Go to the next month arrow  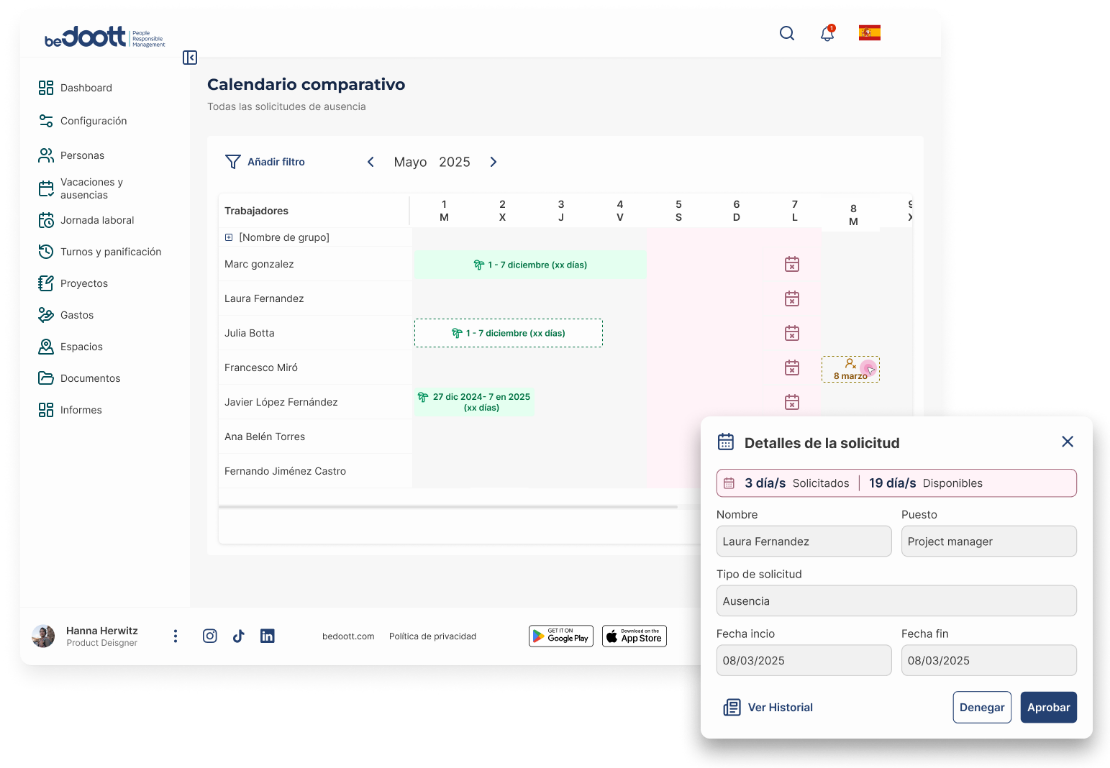pyautogui.click(x=493, y=162)
